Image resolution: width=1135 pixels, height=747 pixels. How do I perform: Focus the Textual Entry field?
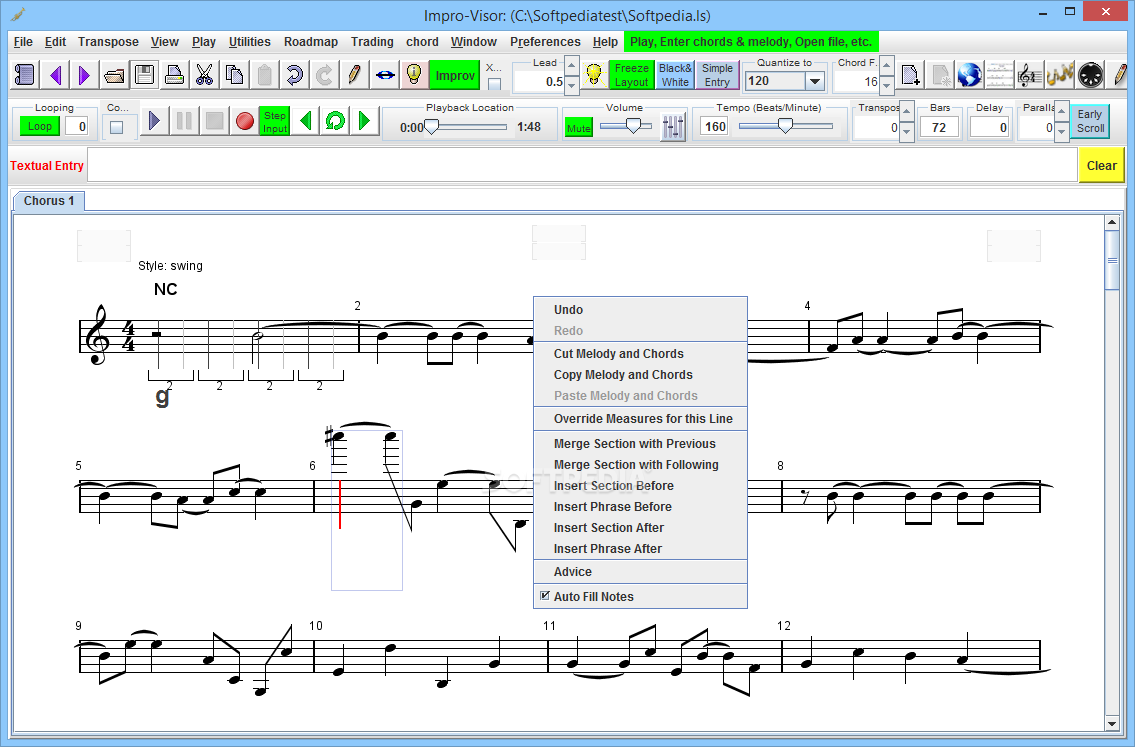point(582,165)
